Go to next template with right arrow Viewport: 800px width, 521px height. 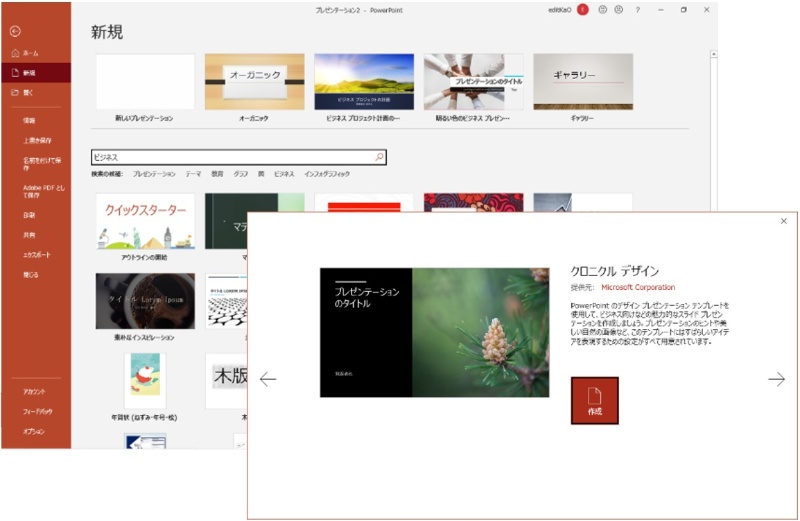(x=777, y=379)
